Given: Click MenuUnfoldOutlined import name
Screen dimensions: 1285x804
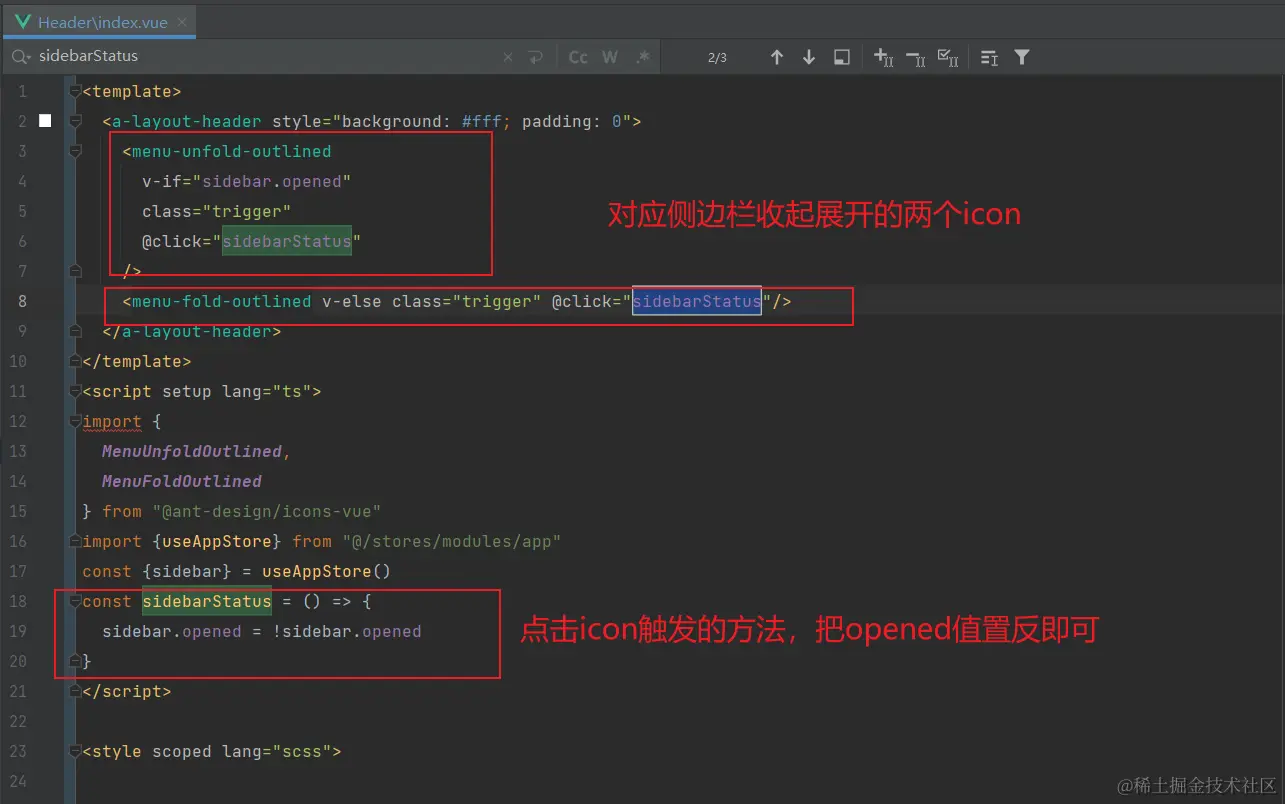Looking at the screenshot, I should [192, 451].
